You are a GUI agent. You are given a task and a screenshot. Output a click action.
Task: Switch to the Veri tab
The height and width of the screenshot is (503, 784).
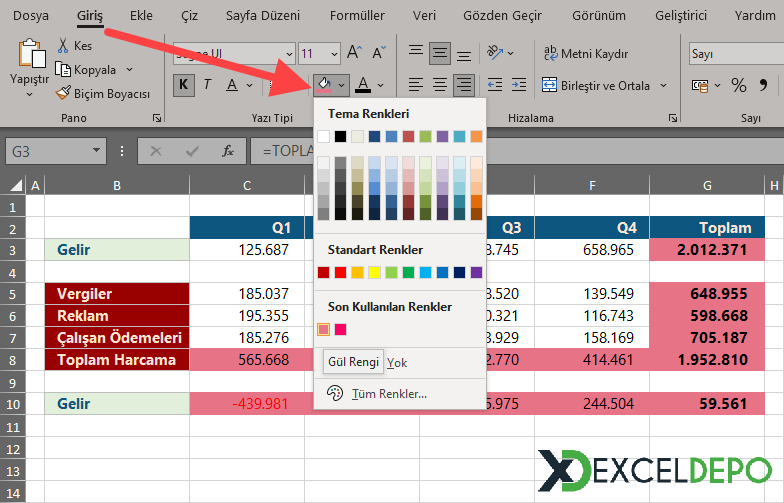pos(424,16)
